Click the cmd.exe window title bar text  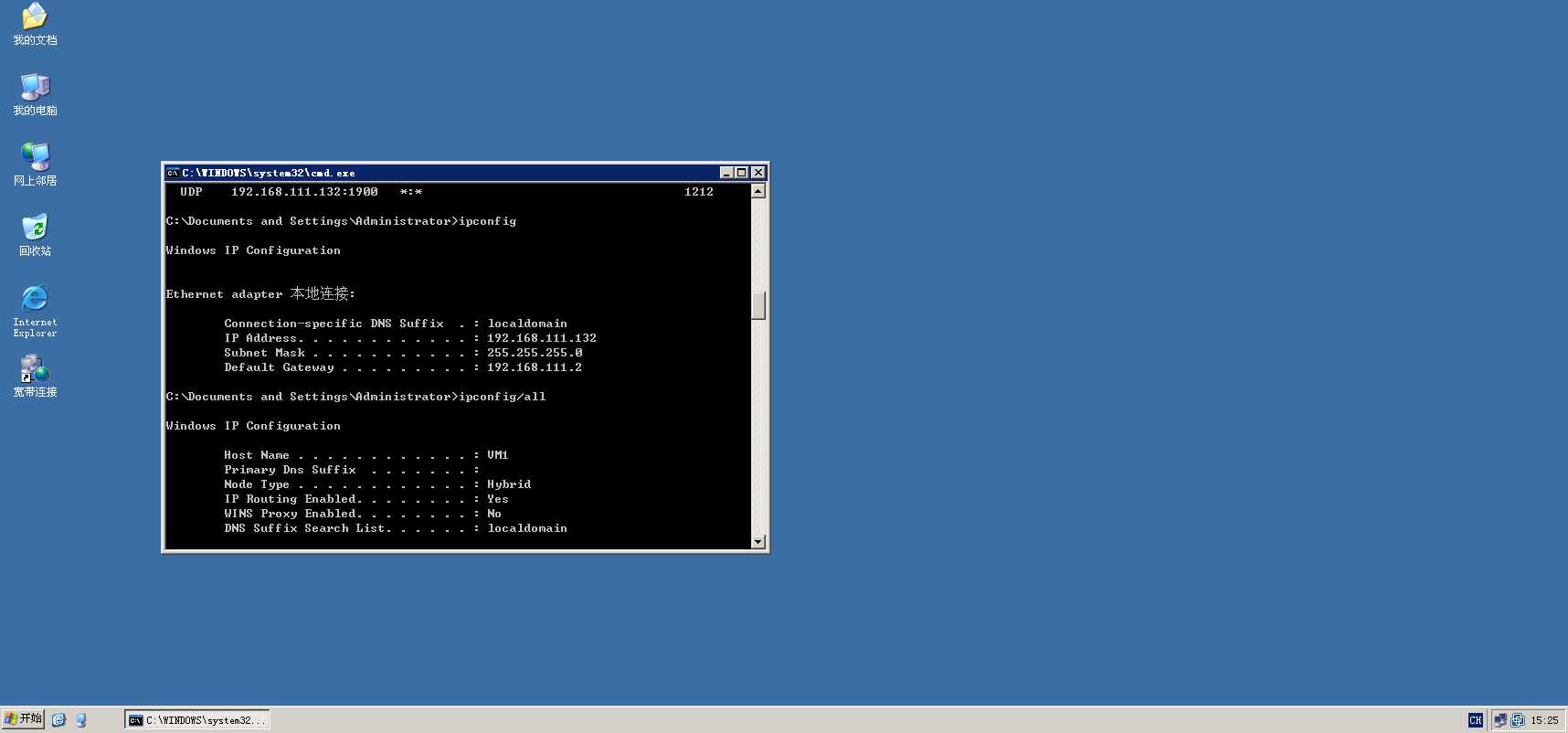269,173
